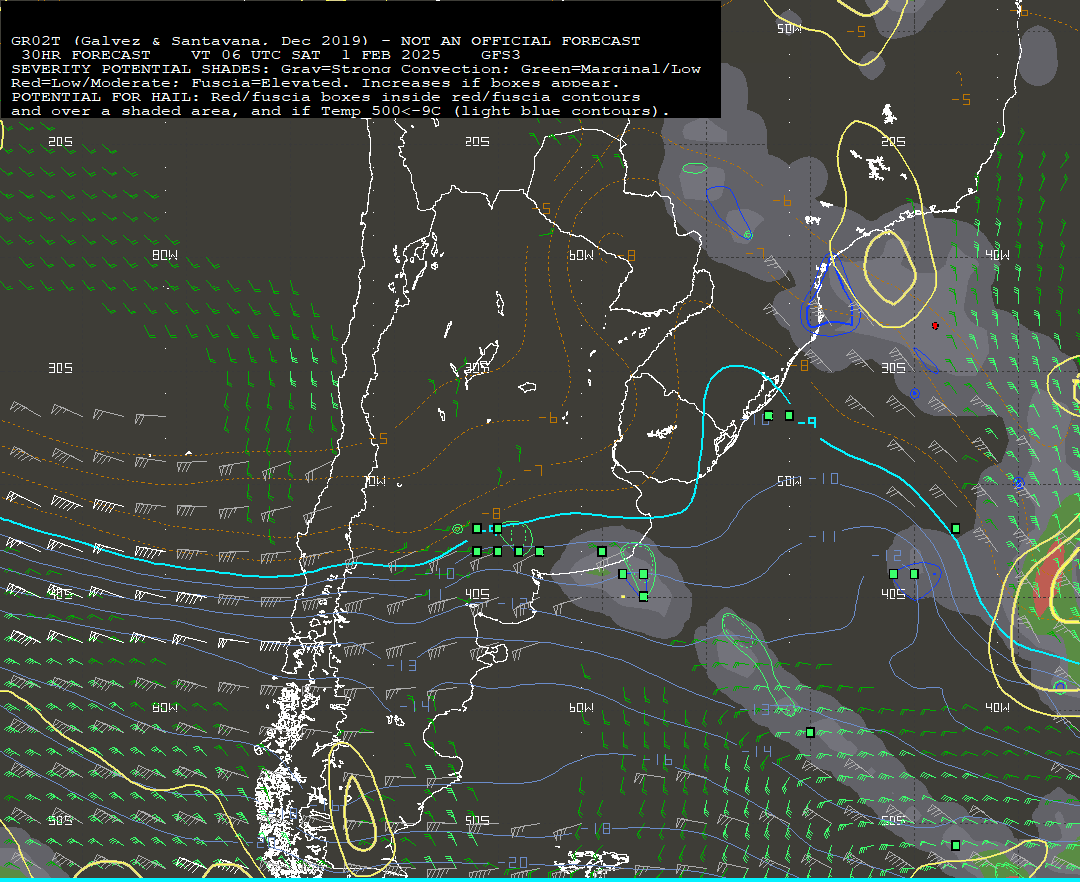The image size is (1080, 882).
Task: Click the red dot marker offshore Brazil
Action: (x=935, y=326)
